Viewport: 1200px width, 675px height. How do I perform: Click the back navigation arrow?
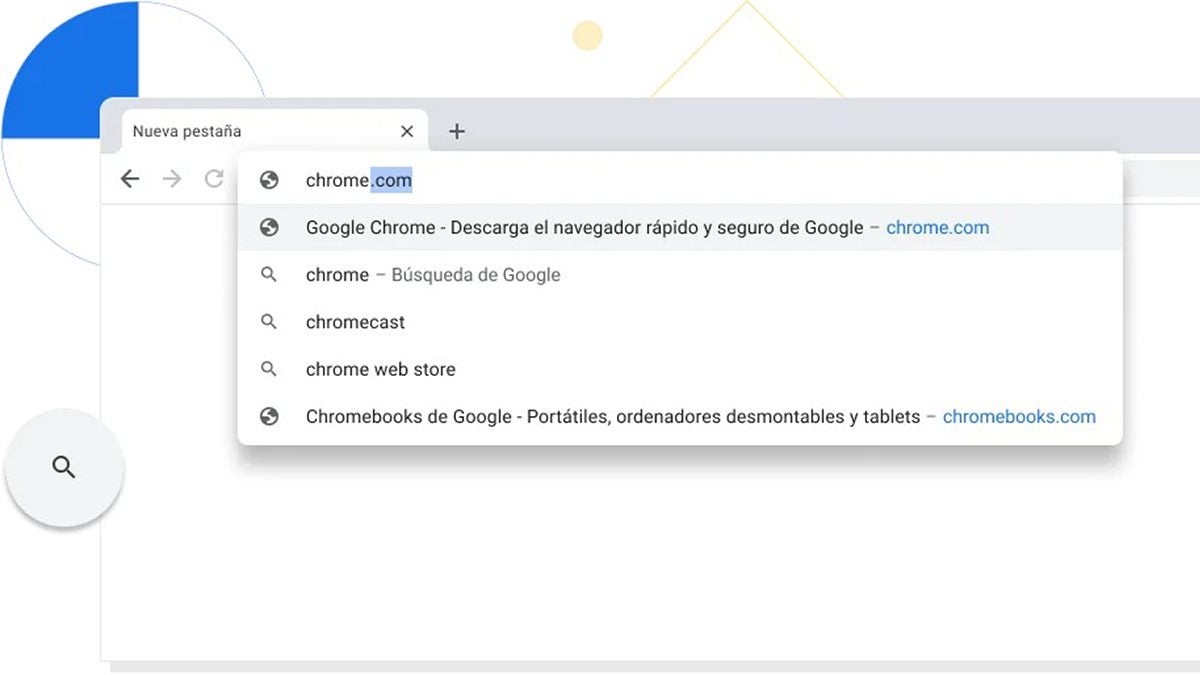[130, 179]
